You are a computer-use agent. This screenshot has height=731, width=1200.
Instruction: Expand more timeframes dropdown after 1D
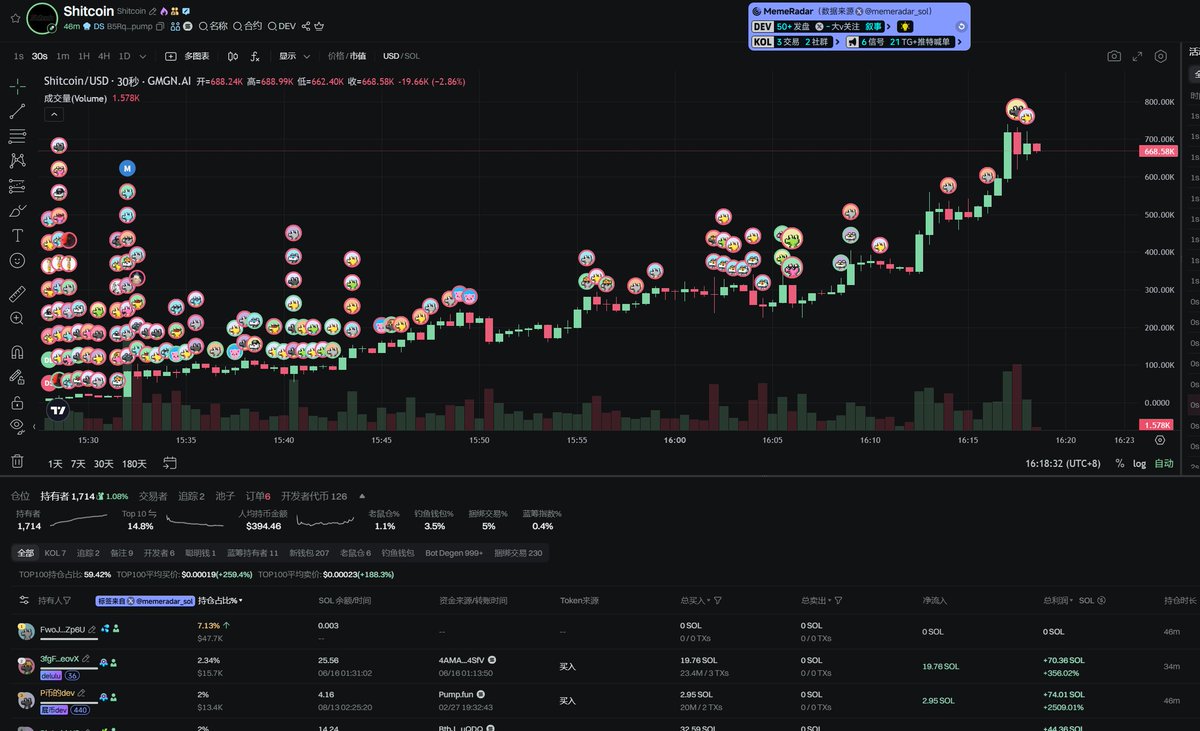[143, 57]
